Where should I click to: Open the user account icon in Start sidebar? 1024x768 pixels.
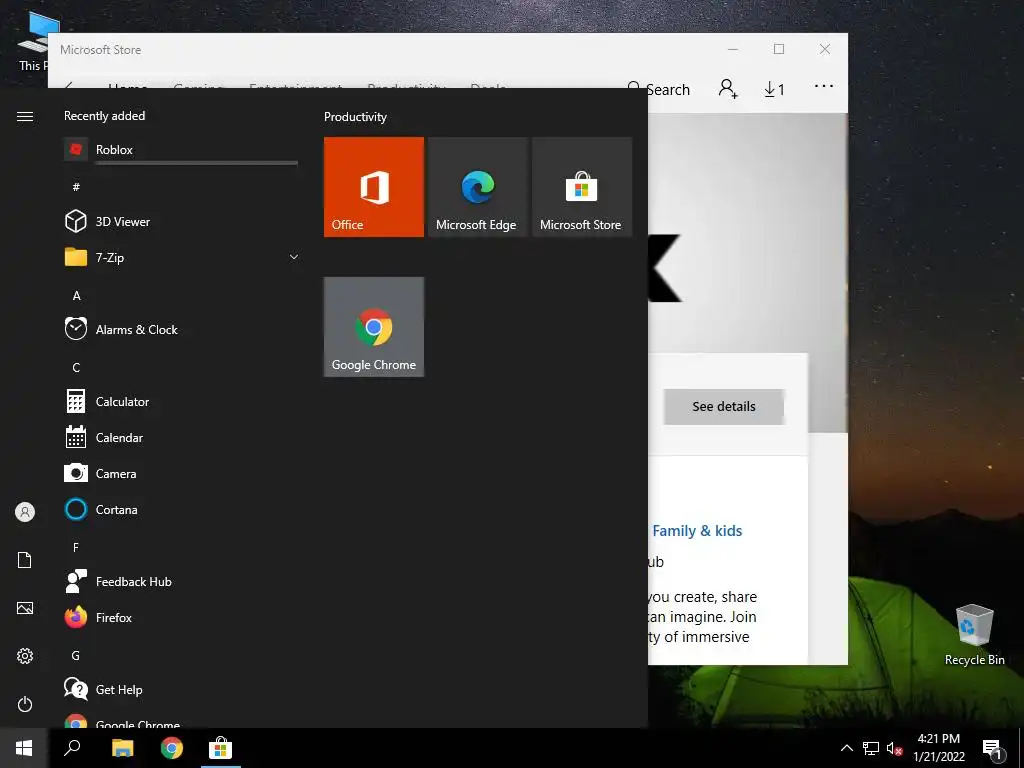tap(25, 512)
